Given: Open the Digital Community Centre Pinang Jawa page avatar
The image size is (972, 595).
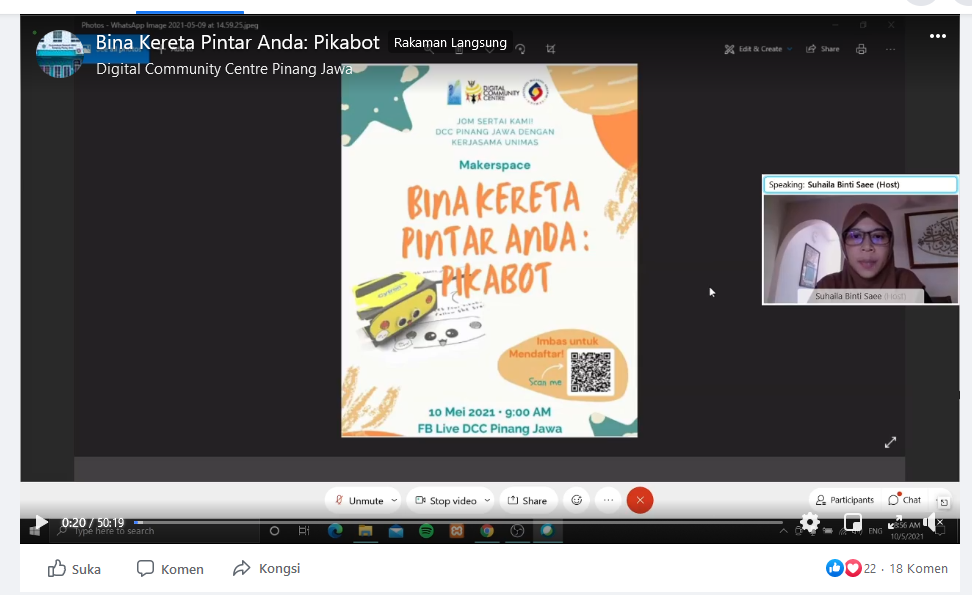Looking at the screenshot, I should click(60, 54).
